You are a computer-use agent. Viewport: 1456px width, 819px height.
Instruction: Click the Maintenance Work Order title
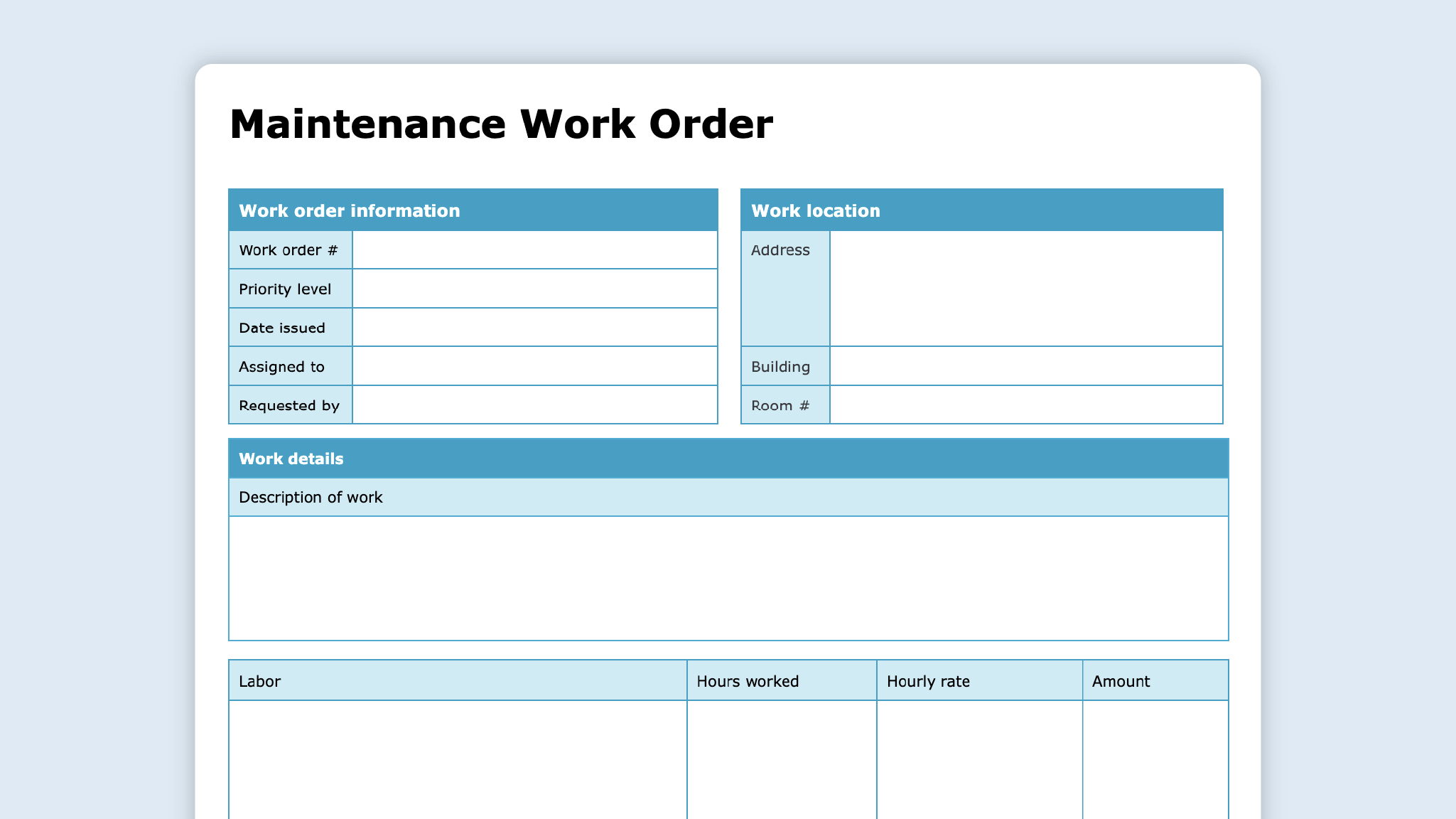point(501,122)
